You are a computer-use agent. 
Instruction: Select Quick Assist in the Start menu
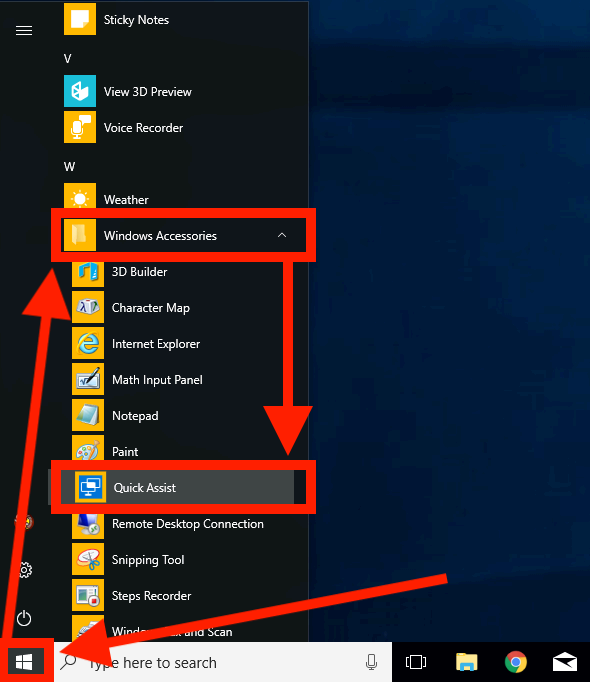click(x=178, y=487)
